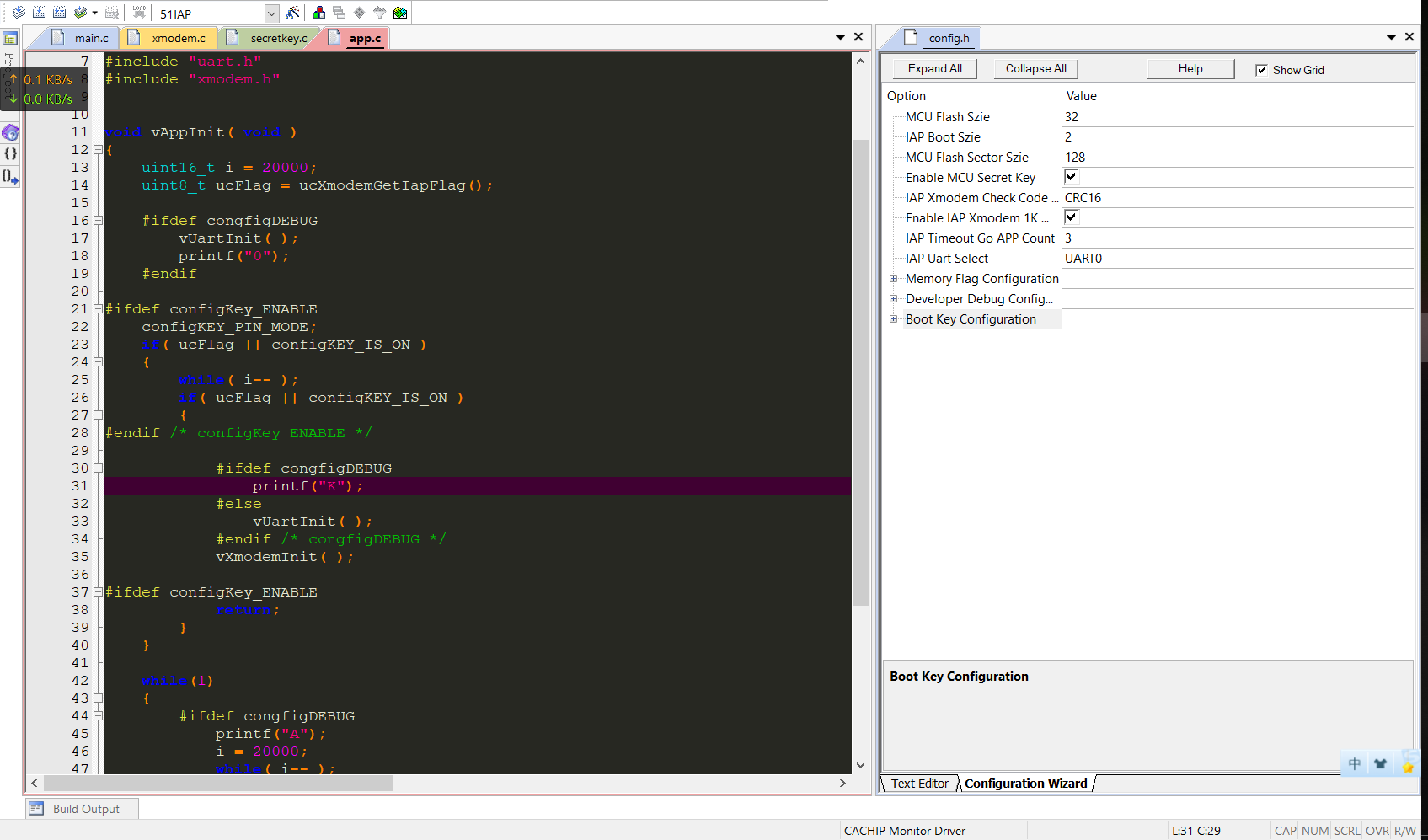Click the vertical scrollbar thumb in editor
The image size is (1428, 840).
tap(860, 372)
